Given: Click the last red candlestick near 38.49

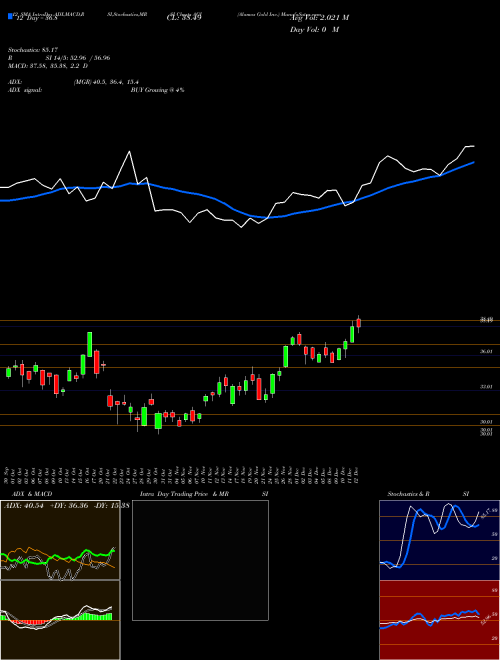Looking at the screenshot, I should [359, 323].
